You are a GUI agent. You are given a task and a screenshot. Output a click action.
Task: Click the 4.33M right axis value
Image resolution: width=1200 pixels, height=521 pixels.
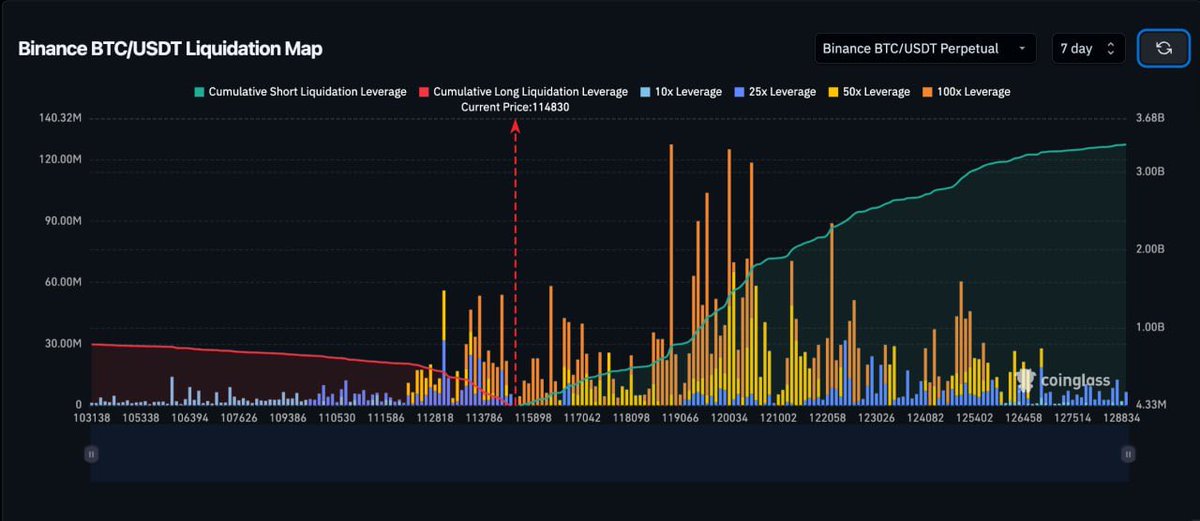[1151, 404]
